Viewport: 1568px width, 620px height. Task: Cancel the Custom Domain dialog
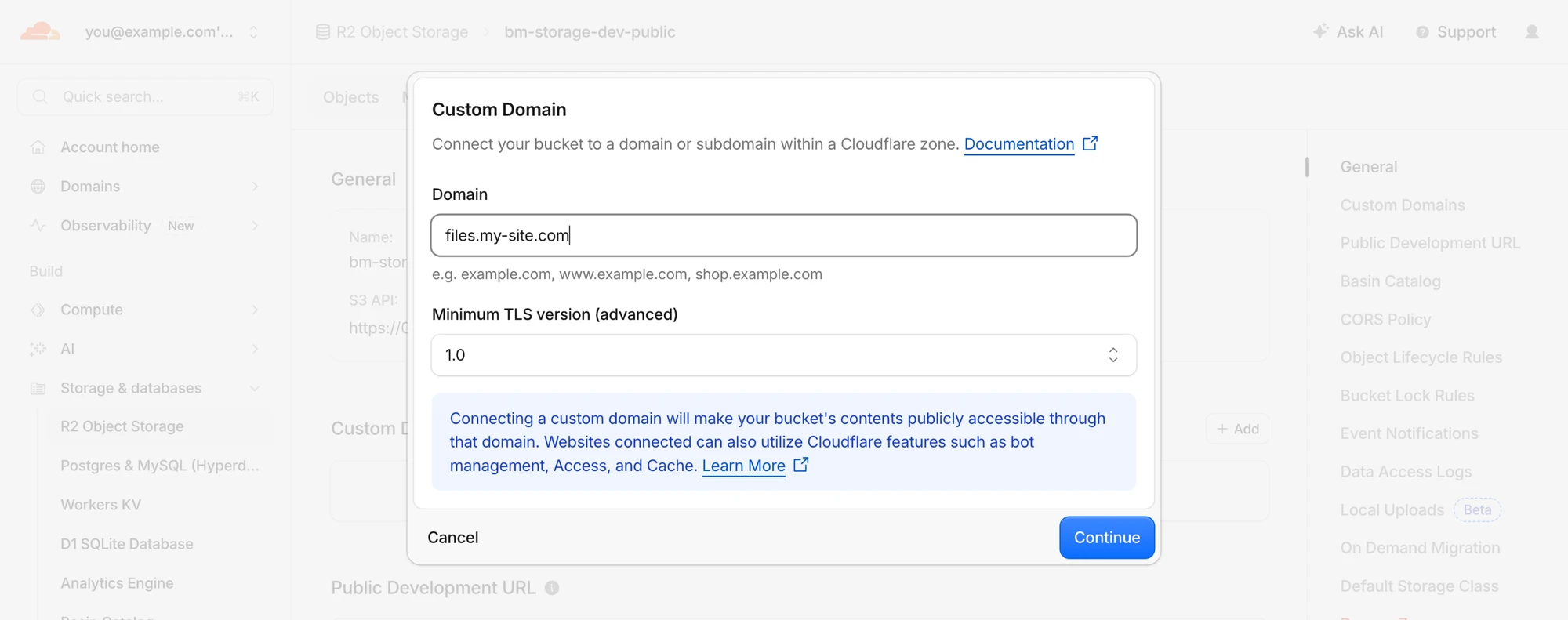(x=453, y=538)
